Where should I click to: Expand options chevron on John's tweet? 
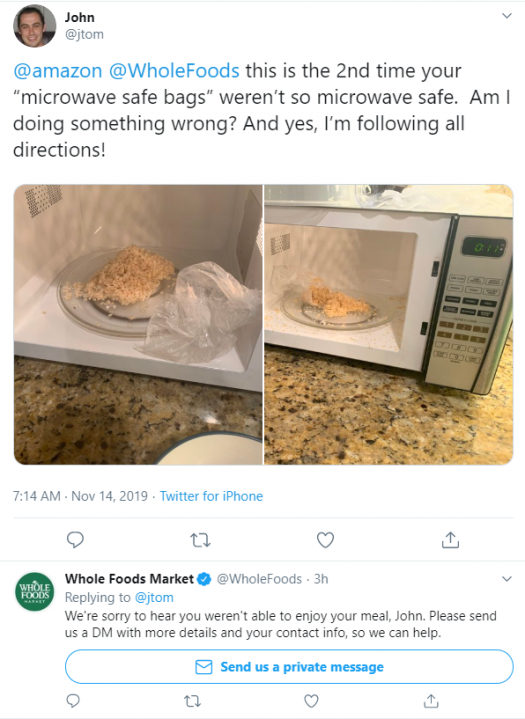(x=507, y=16)
